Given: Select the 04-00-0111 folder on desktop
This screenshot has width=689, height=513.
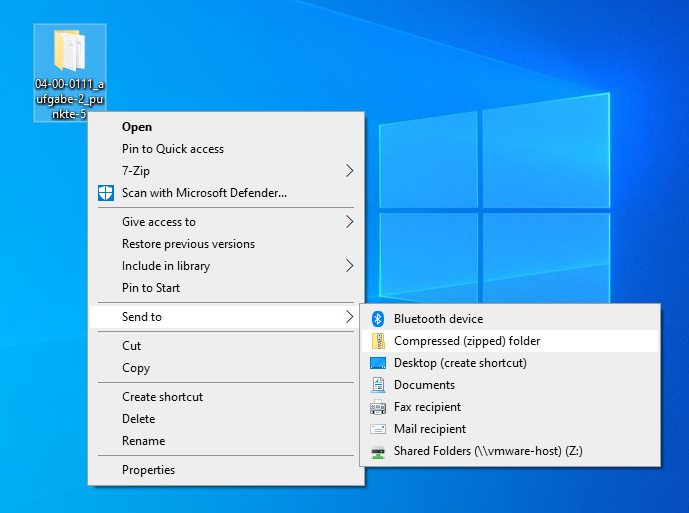Looking at the screenshot, I should coord(69,55).
